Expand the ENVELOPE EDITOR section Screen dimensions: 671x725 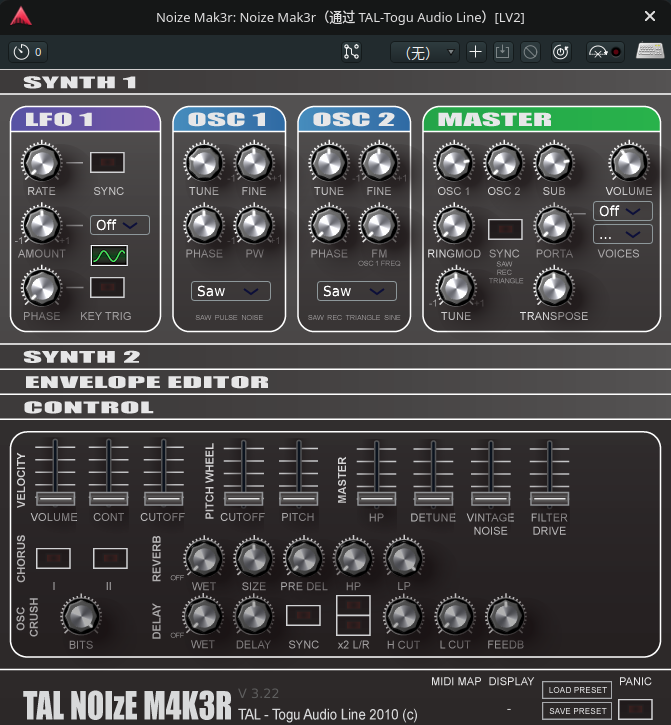pos(335,382)
